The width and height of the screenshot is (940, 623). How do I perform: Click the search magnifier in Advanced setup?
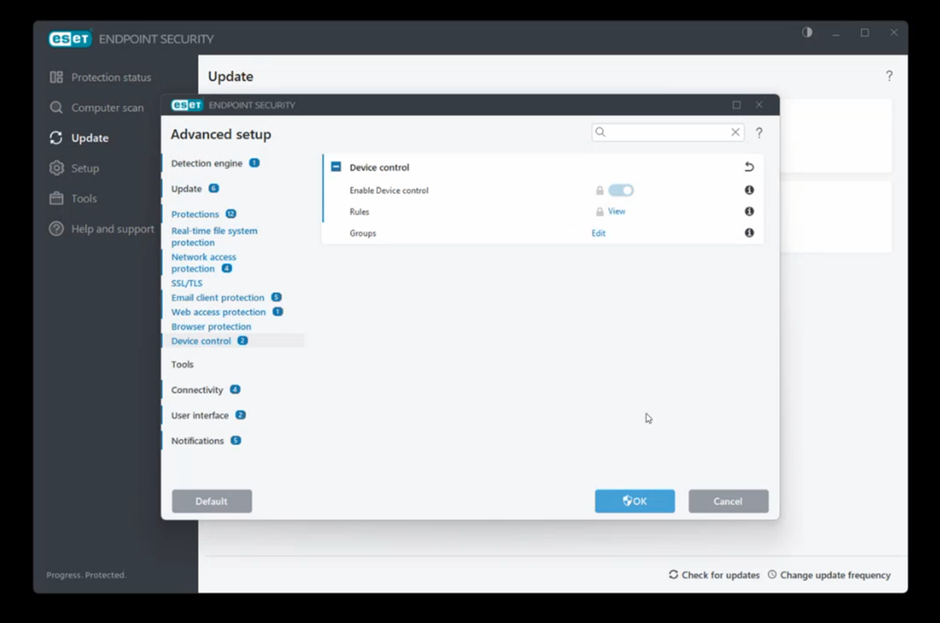pyautogui.click(x=600, y=132)
